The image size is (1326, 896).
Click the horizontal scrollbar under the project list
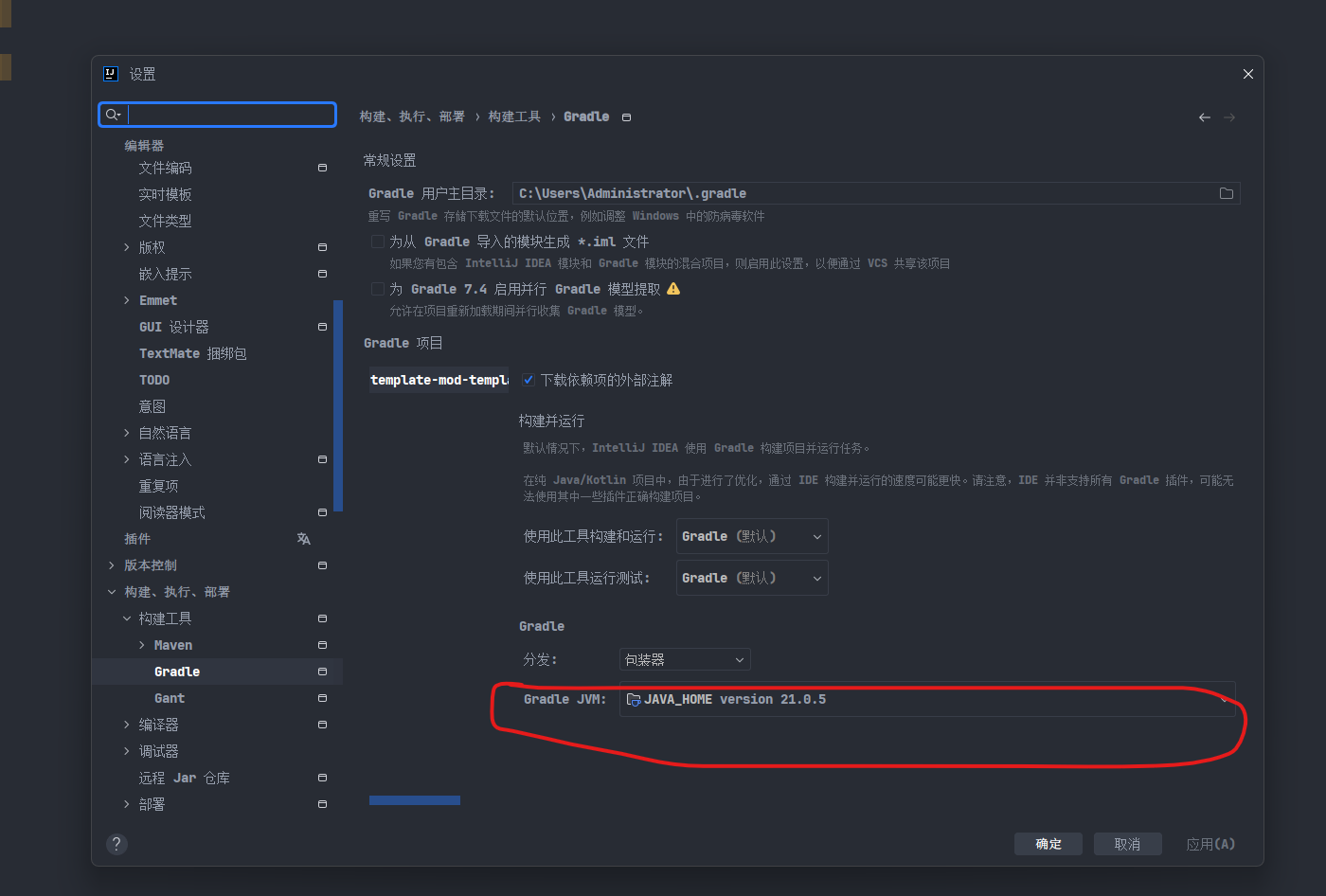pos(415,800)
